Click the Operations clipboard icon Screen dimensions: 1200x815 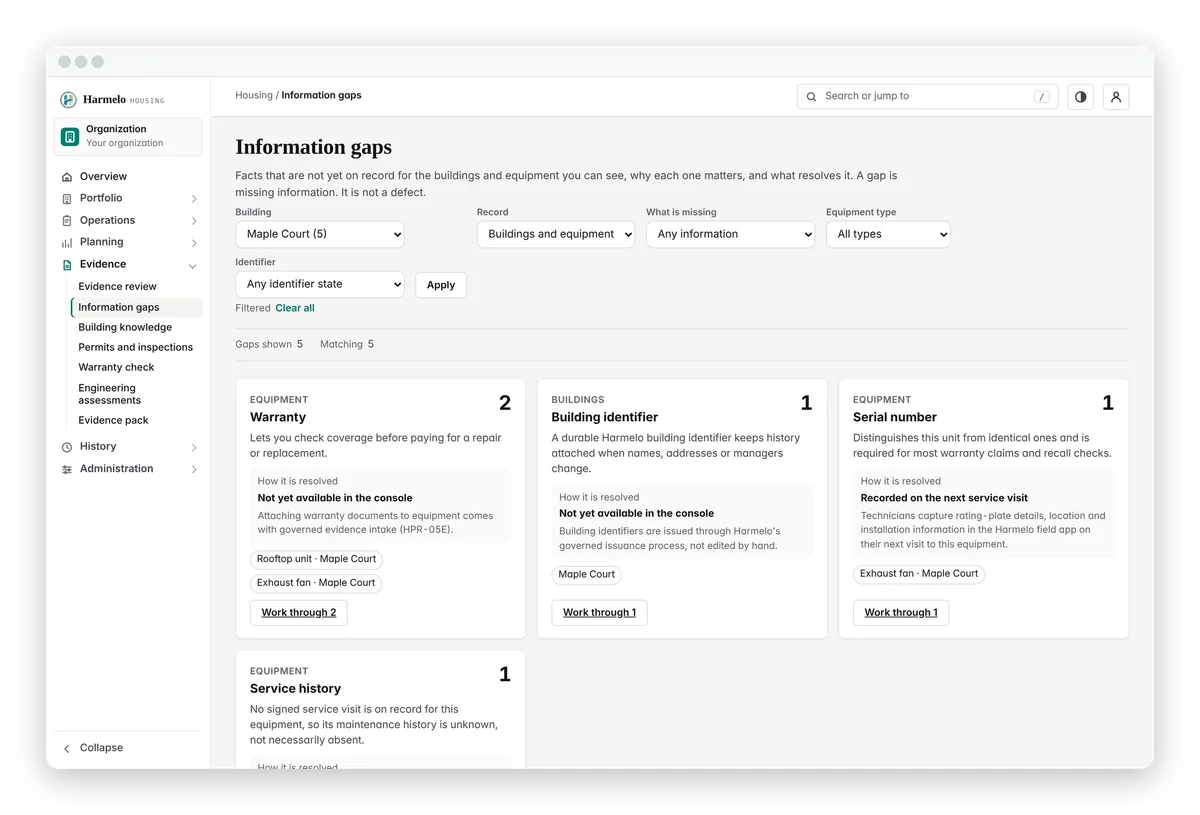(67, 221)
